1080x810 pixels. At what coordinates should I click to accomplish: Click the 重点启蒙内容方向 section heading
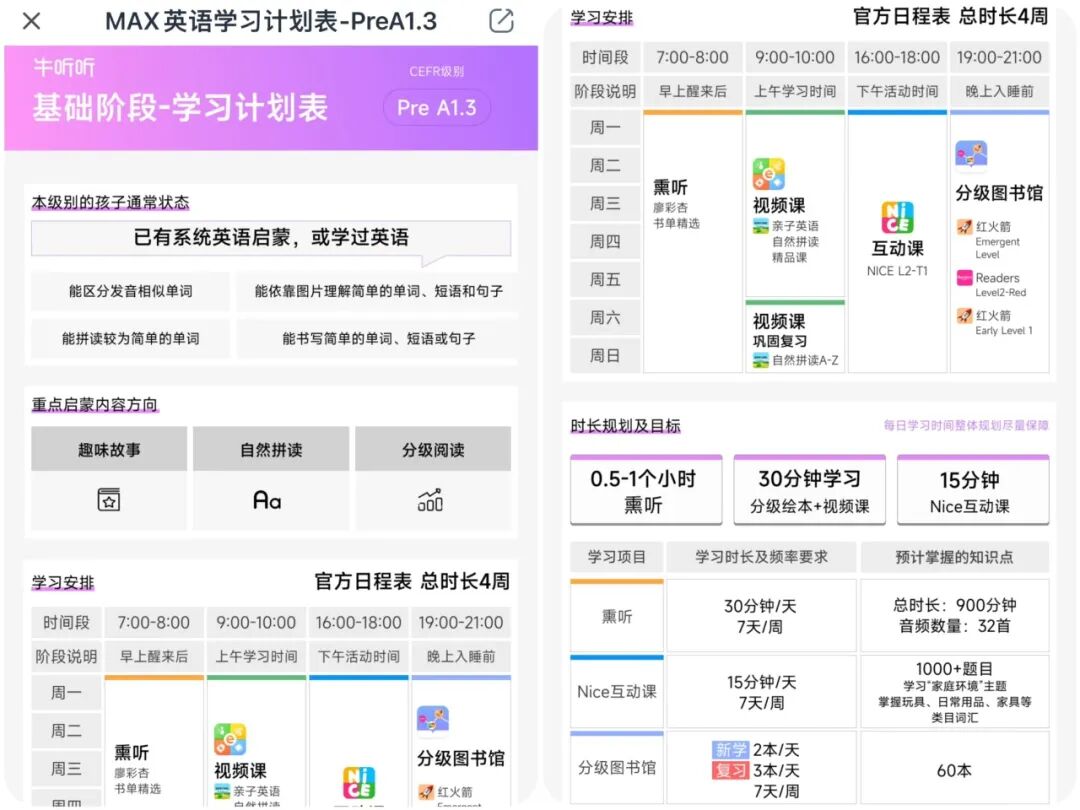tap(94, 404)
